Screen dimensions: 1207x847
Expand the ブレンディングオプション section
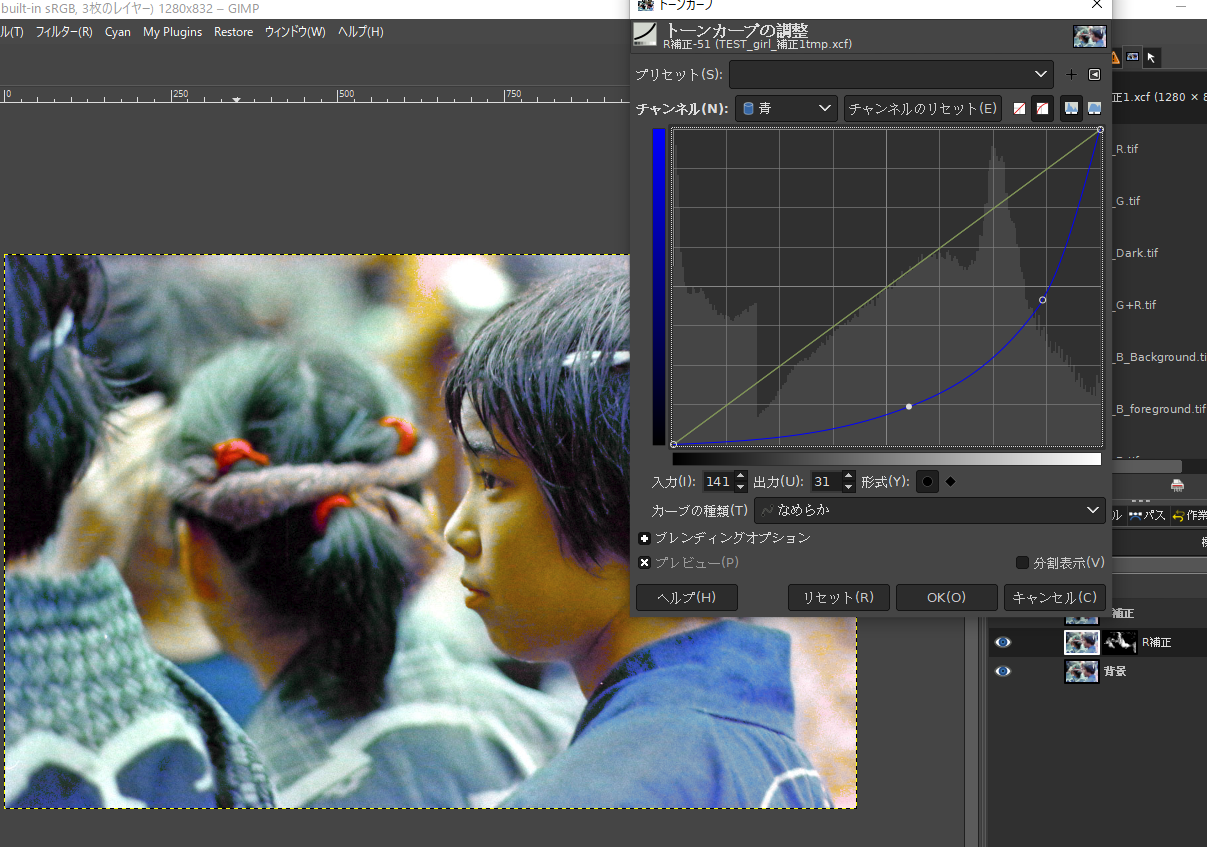pos(644,537)
